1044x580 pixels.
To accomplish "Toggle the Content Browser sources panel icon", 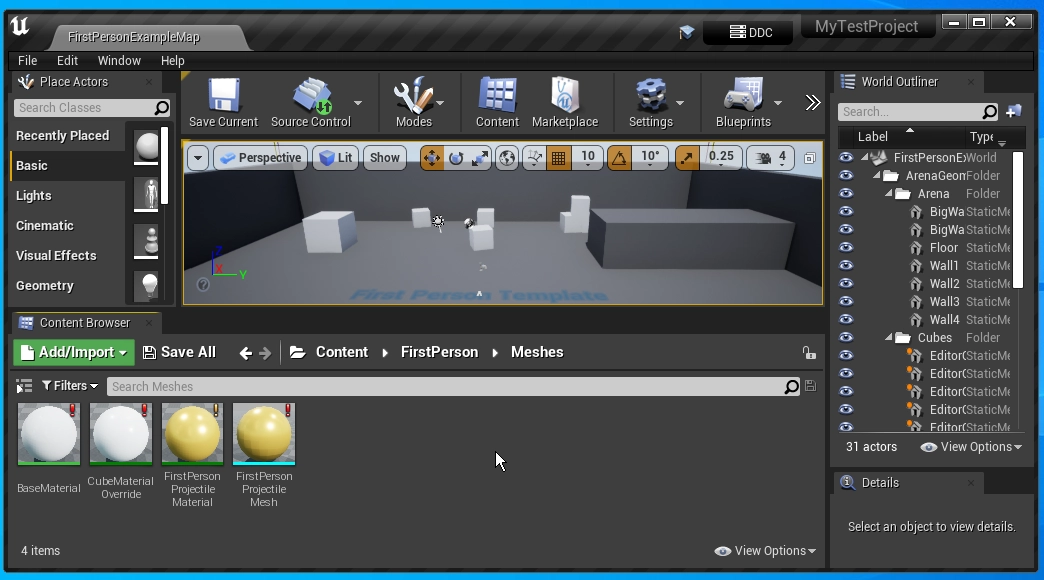I will coord(24,386).
